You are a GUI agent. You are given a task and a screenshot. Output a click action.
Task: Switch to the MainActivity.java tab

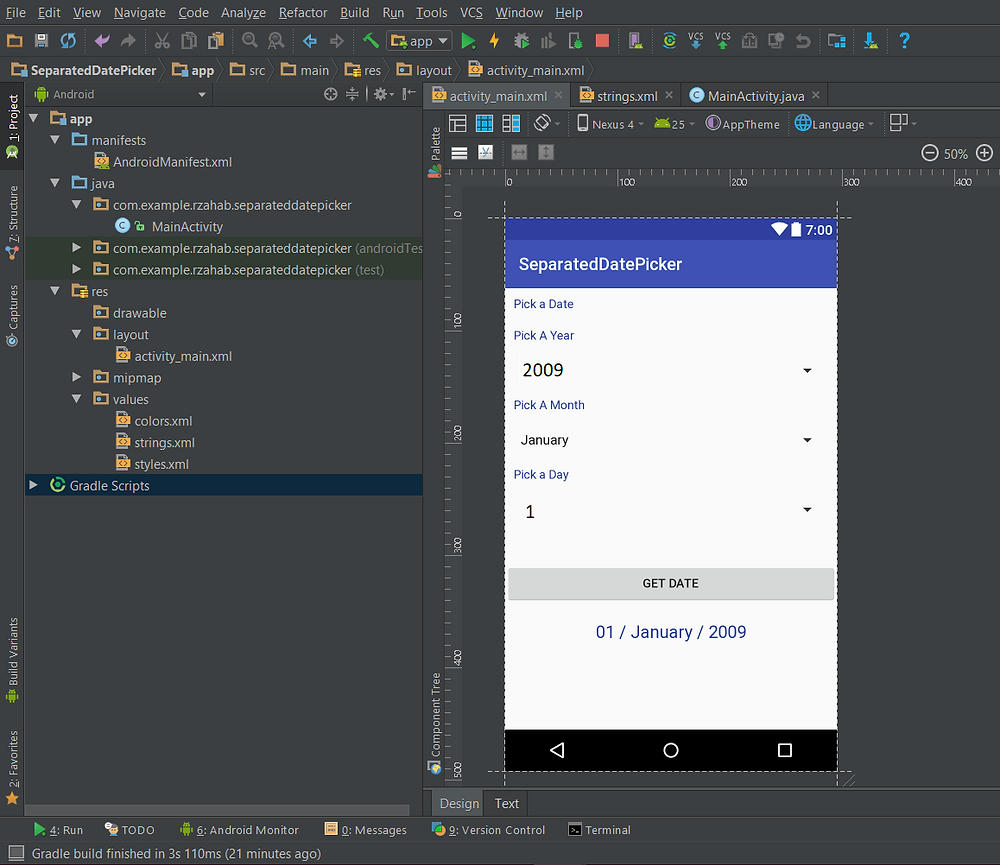[756, 96]
